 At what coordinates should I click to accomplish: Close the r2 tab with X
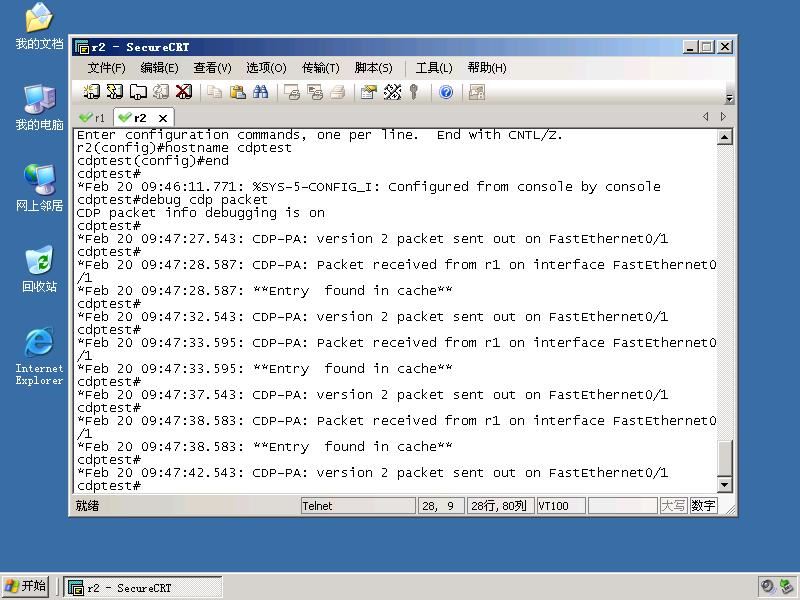pos(163,118)
